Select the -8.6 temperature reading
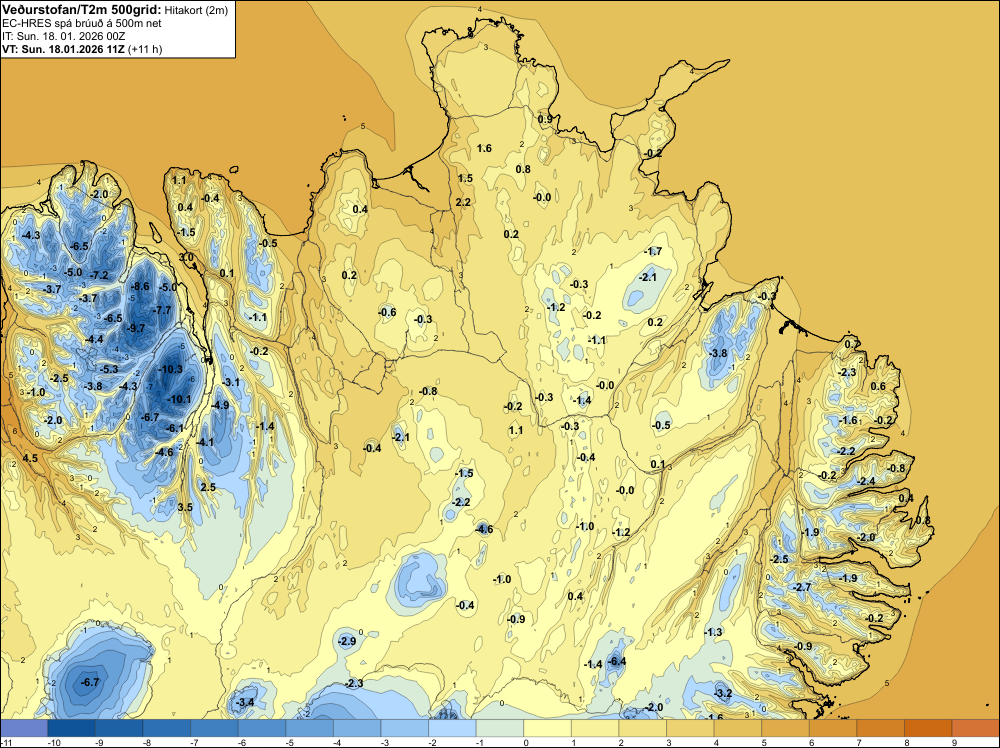 pyautogui.click(x=140, y=286)
